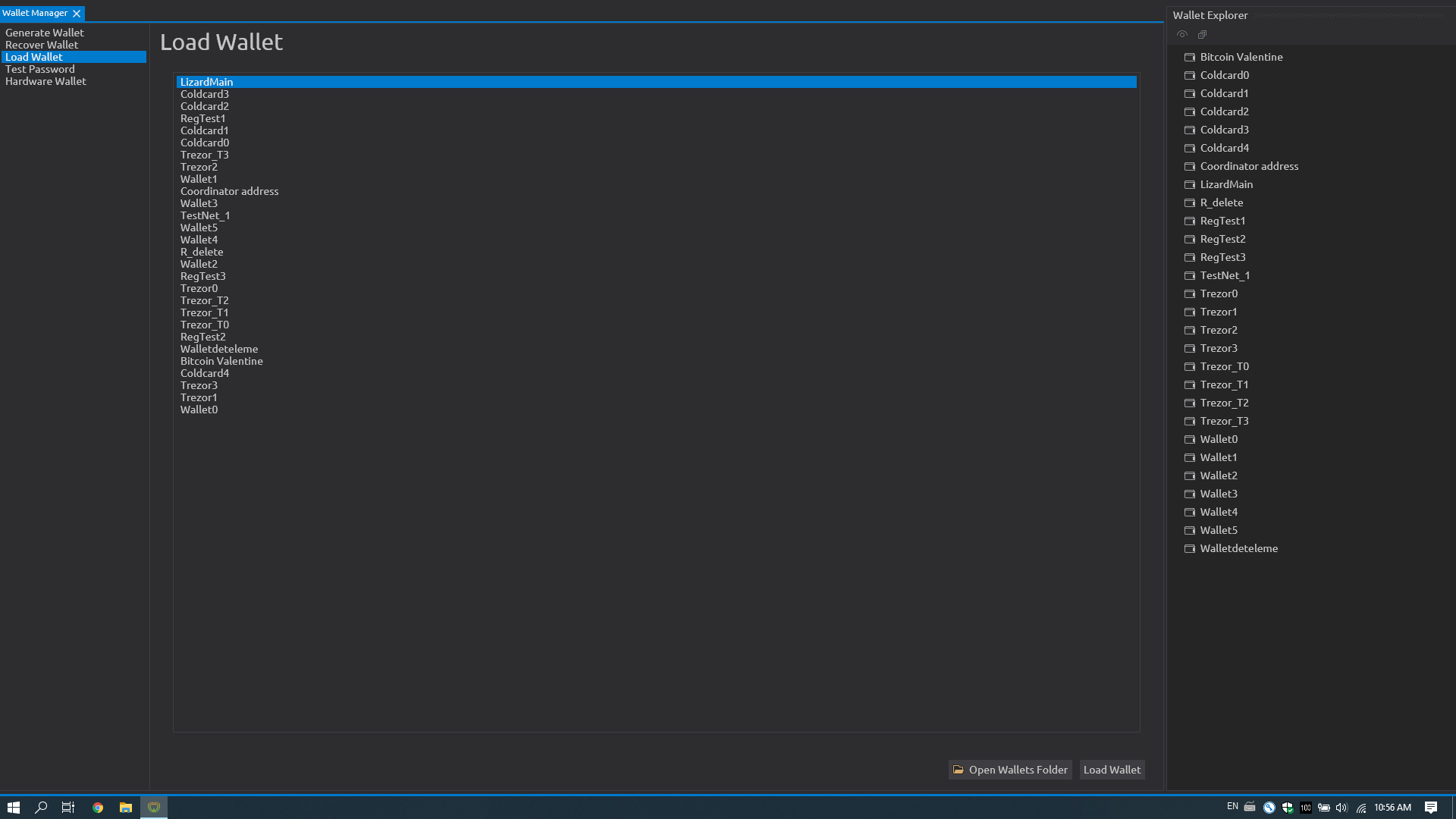Go to the Test Password section

tap(40, 69)
